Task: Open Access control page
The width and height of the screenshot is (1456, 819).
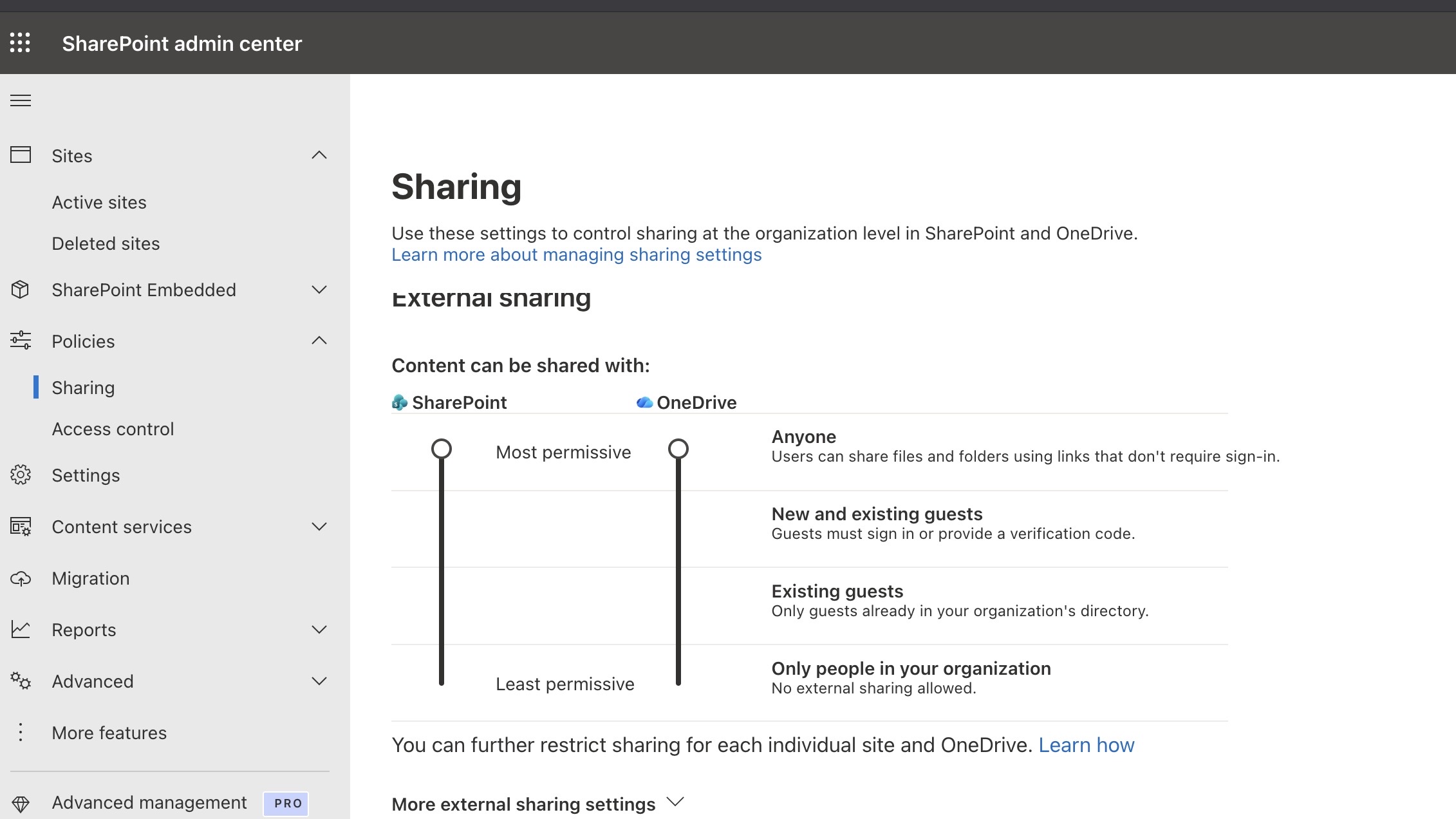Action: [x=113, y=429]
